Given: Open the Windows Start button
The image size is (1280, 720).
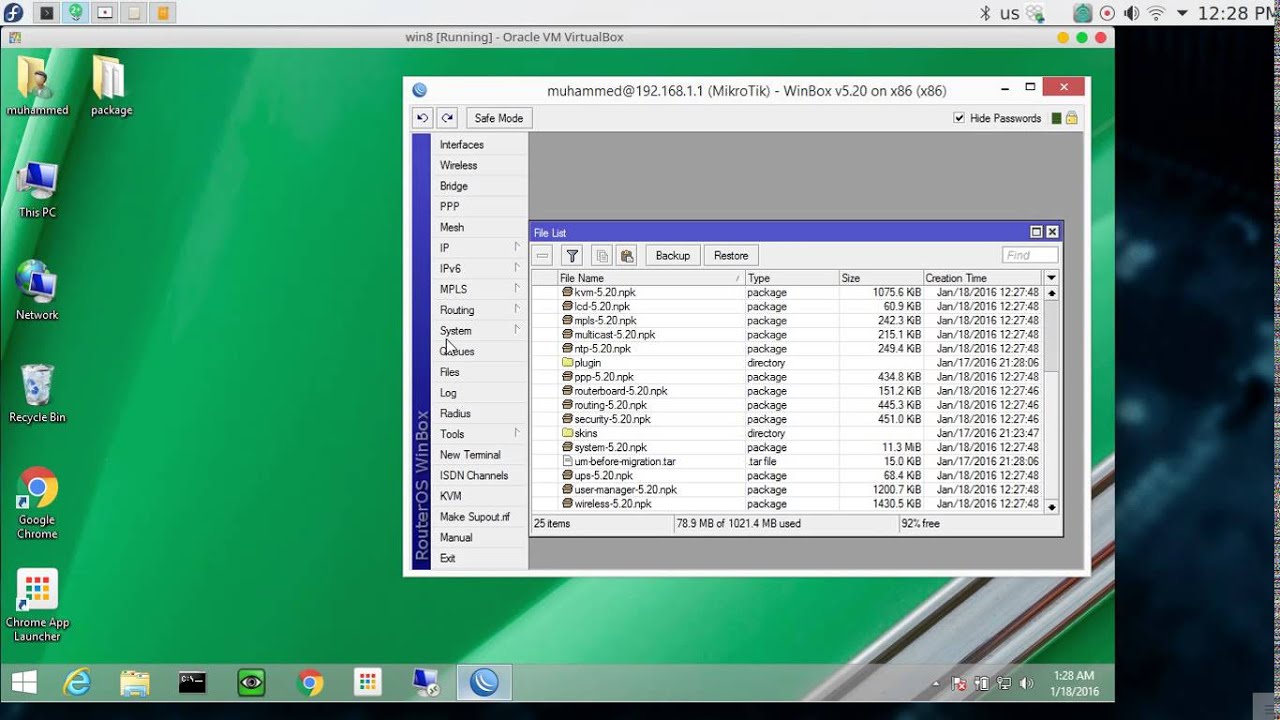Looking at the screenshot, I should pos(24,683).
